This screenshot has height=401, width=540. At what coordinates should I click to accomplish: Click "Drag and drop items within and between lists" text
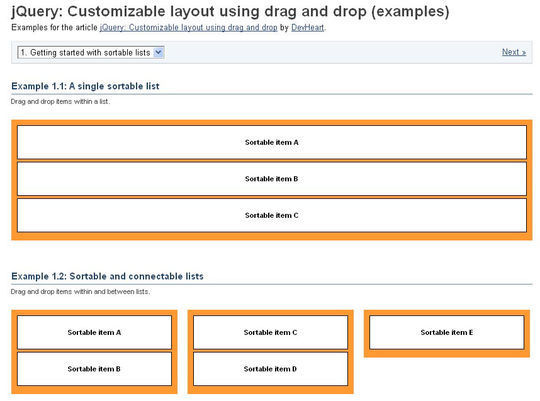tap(80, 292)
